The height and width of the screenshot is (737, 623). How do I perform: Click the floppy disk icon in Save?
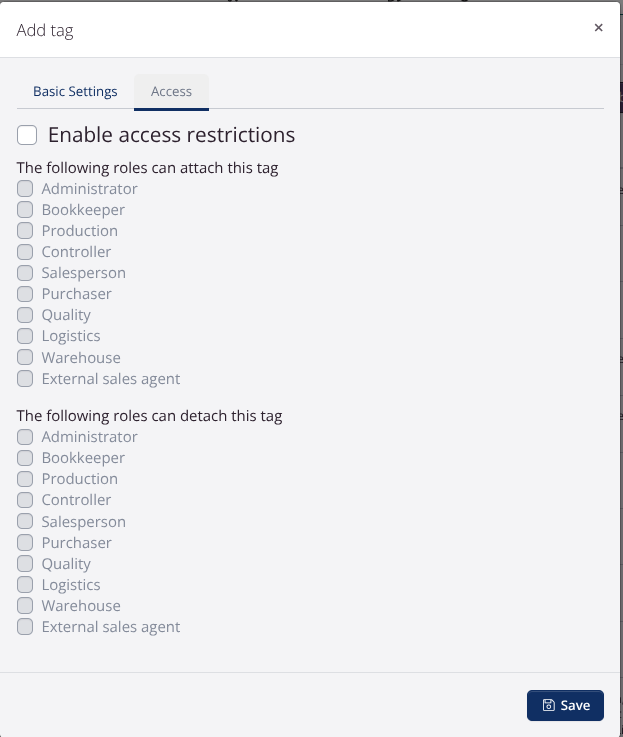pyautogui.click(x=548, y=705)
